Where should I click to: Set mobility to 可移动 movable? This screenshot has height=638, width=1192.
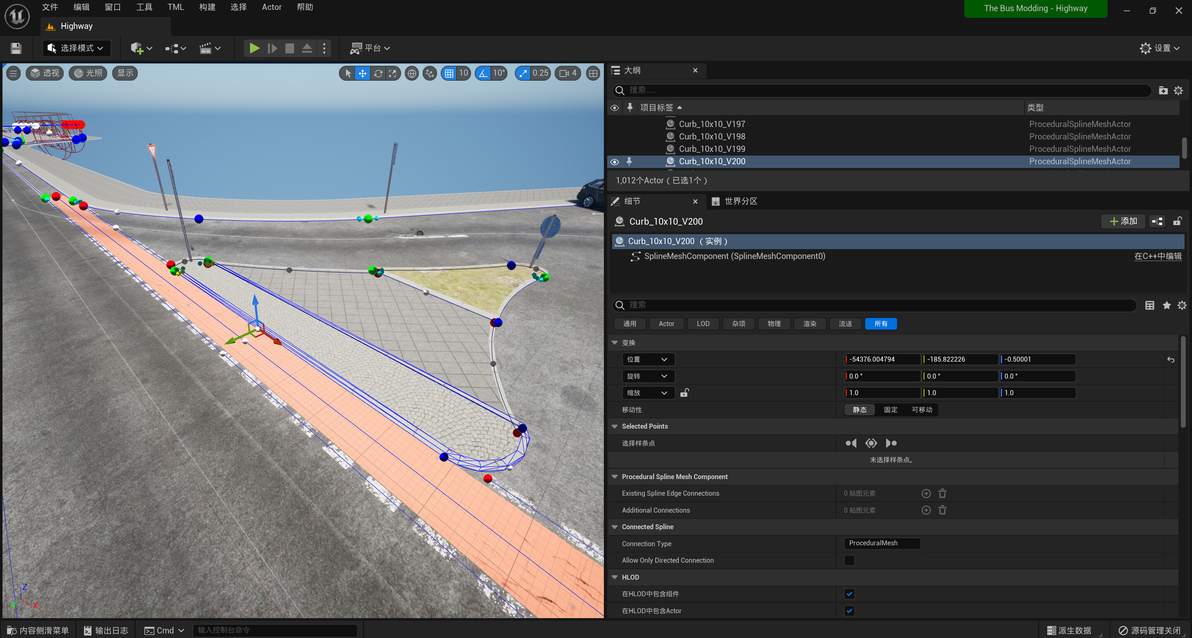[x=921, y=410]
